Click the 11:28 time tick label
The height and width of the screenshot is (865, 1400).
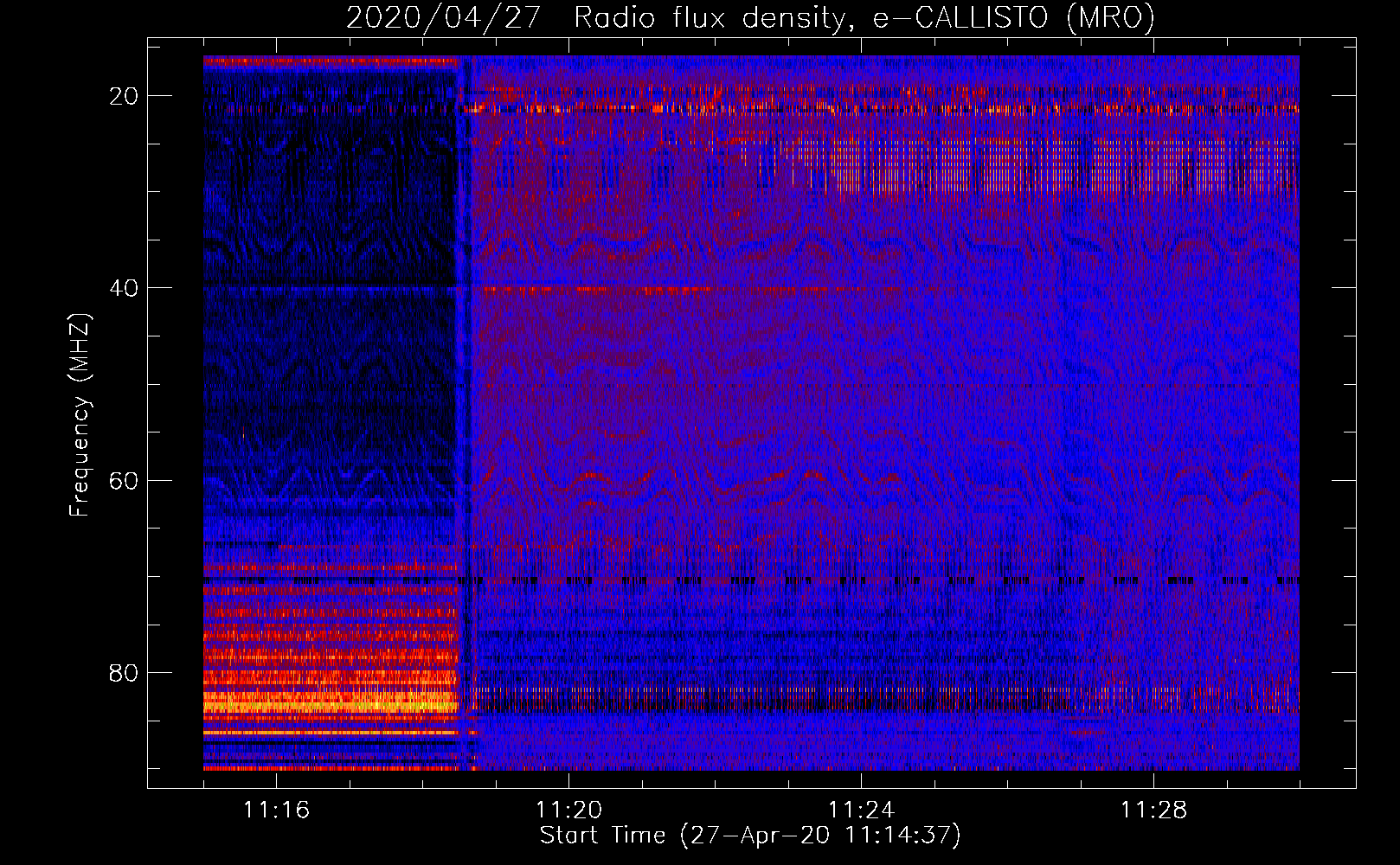tap(1153, 811)
